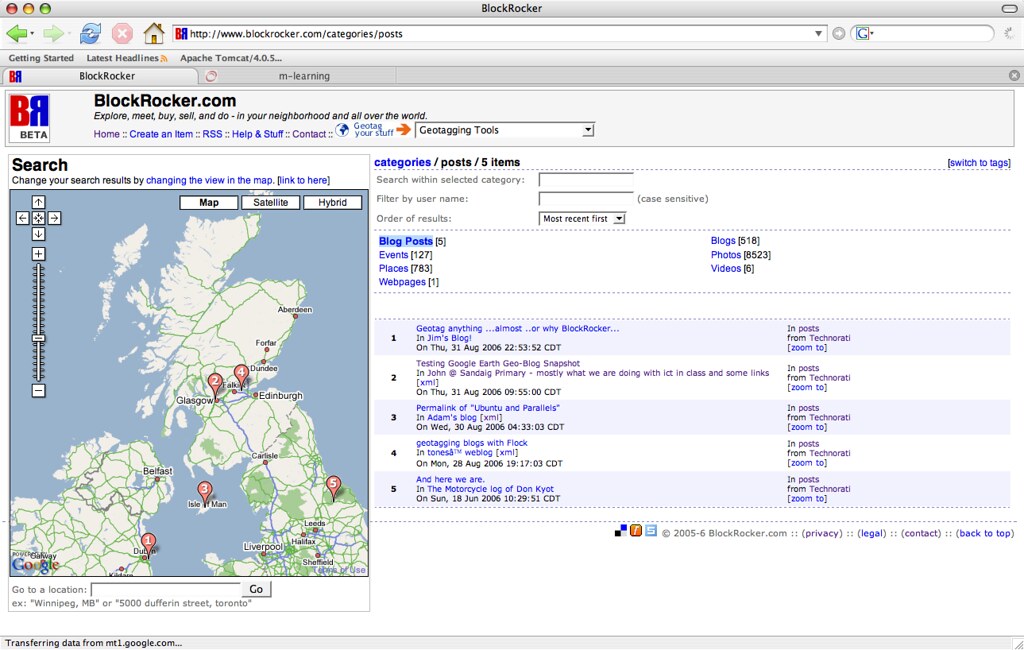
Task: Open the search engine selector dropdown
Action: (865, 33)
